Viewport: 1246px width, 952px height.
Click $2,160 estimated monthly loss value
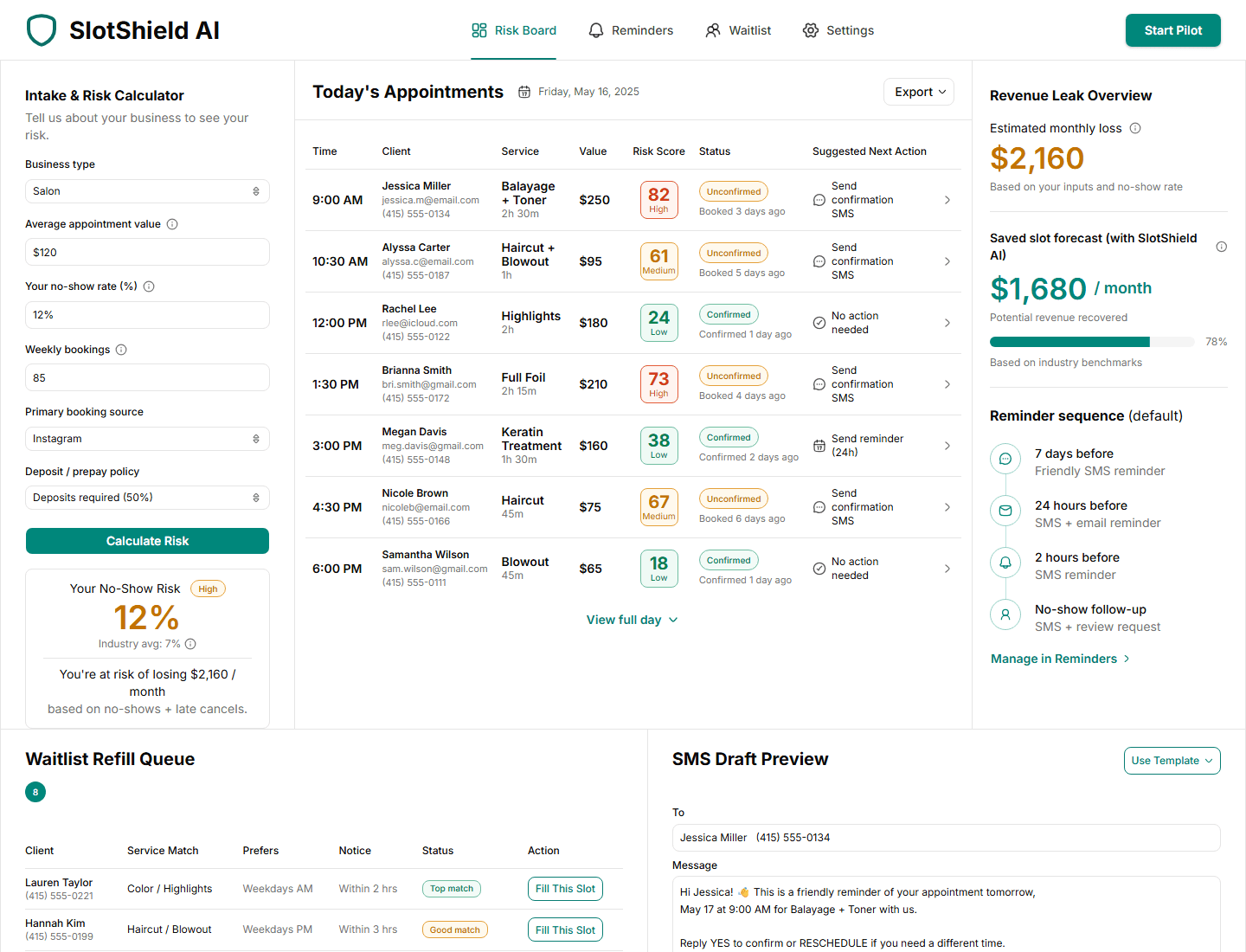1037,158
